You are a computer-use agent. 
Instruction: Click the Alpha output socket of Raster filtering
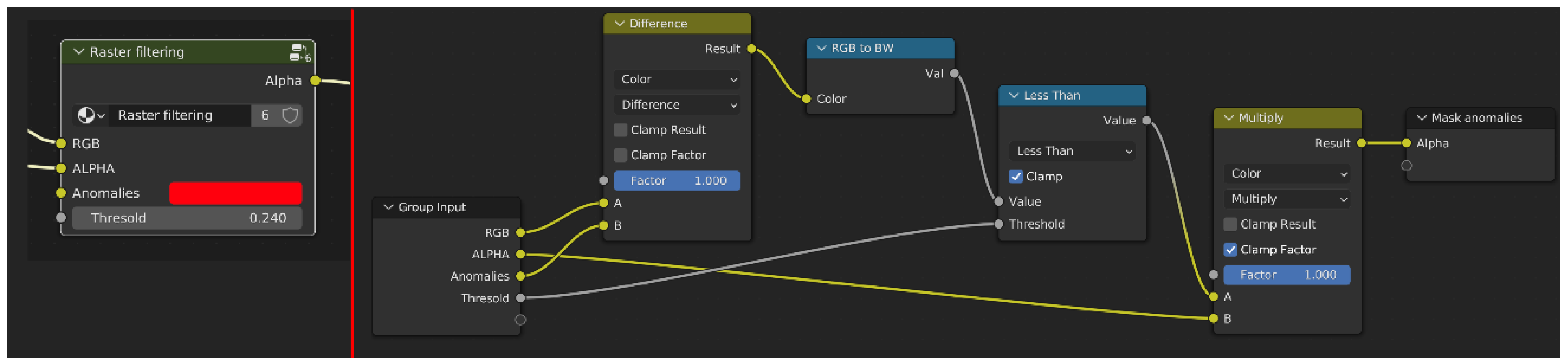pos(315,80)
